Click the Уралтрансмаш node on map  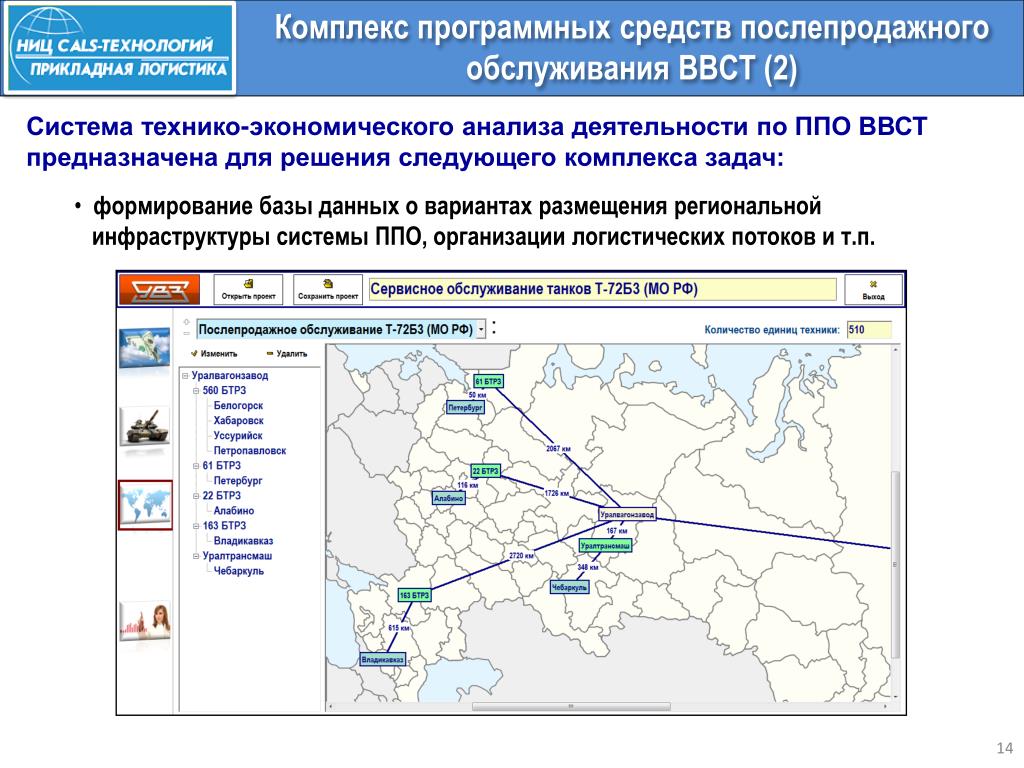coord(605,545)
